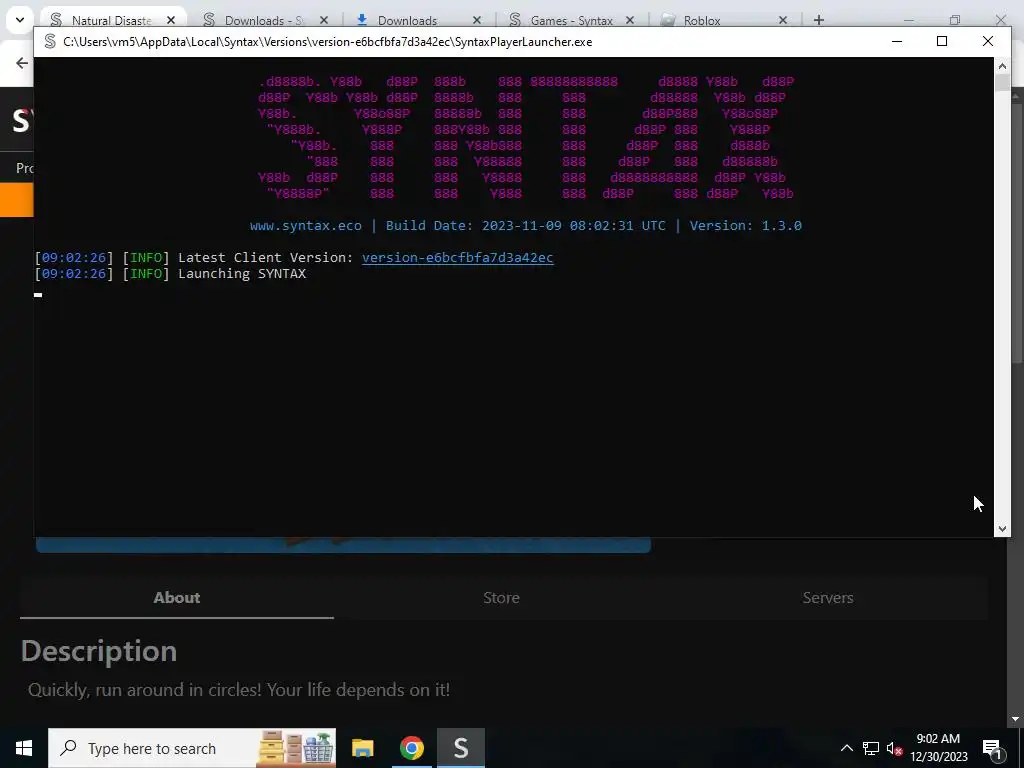Viewport: 1024px width, 768px height.
Task: Switch to the Natural Disaster browser tab
Action: 111,20
